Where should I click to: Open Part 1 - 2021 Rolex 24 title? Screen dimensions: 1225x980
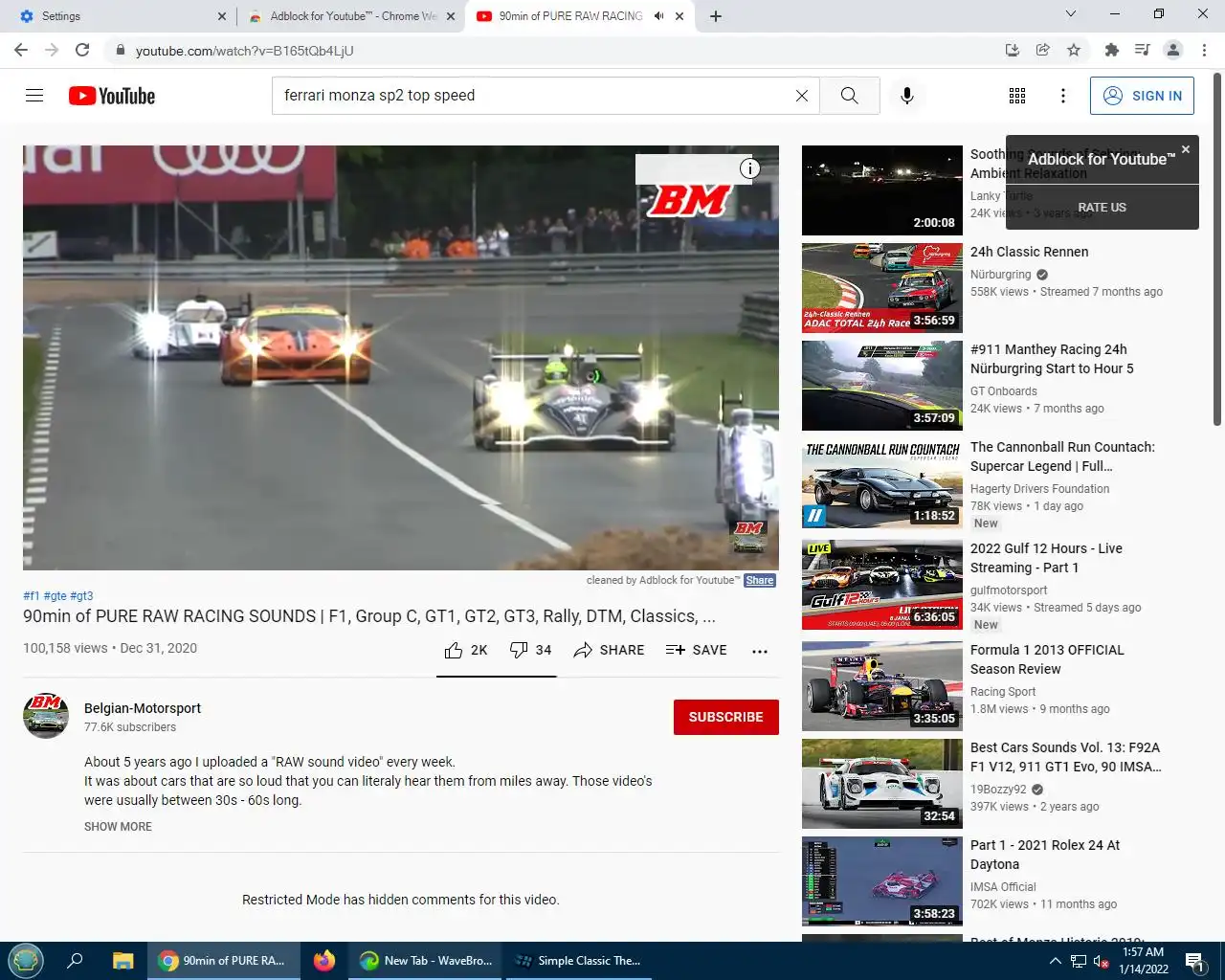(x=1045, y=855)
